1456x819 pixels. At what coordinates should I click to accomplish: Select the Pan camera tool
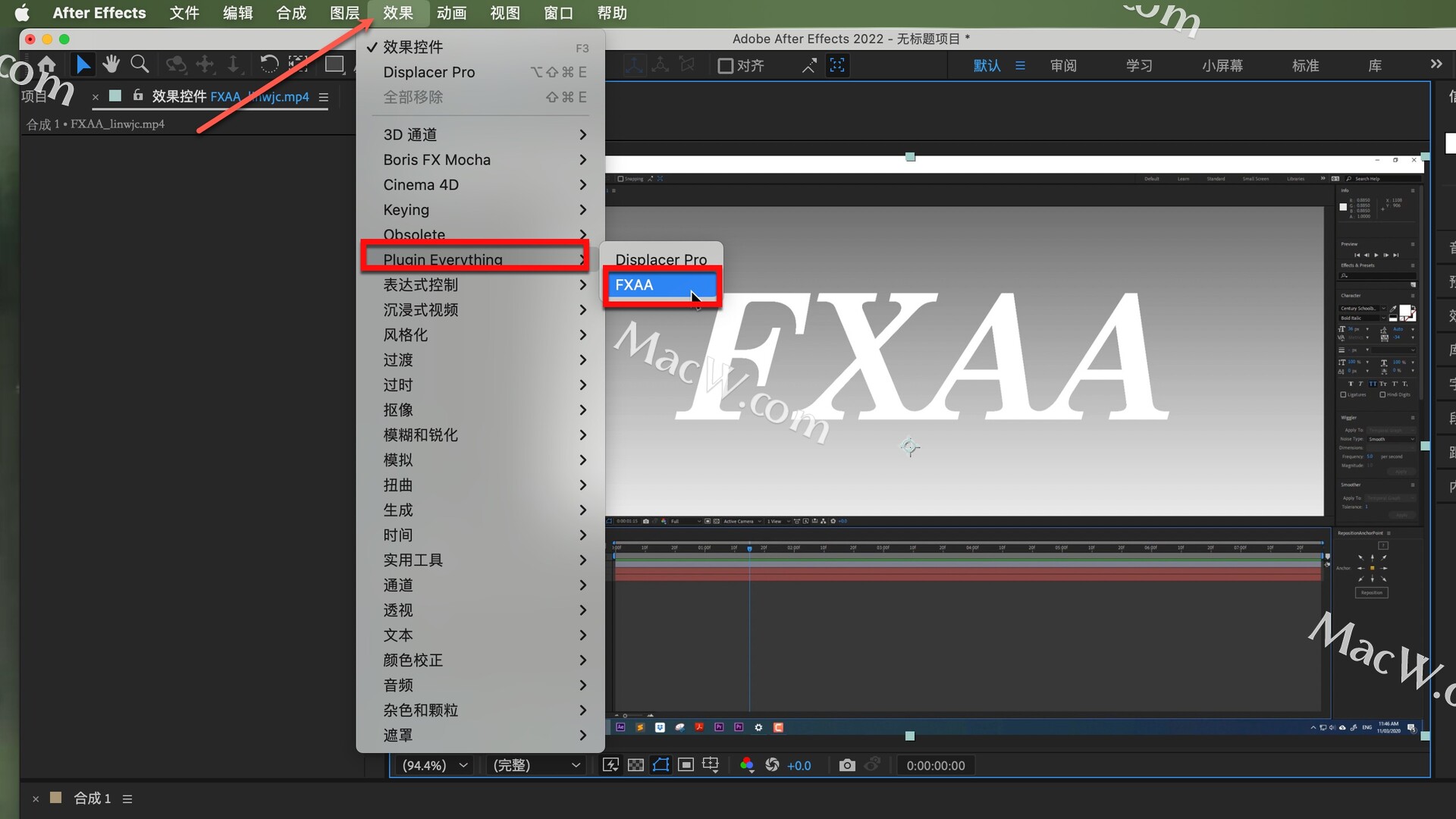tap(205, 64)
